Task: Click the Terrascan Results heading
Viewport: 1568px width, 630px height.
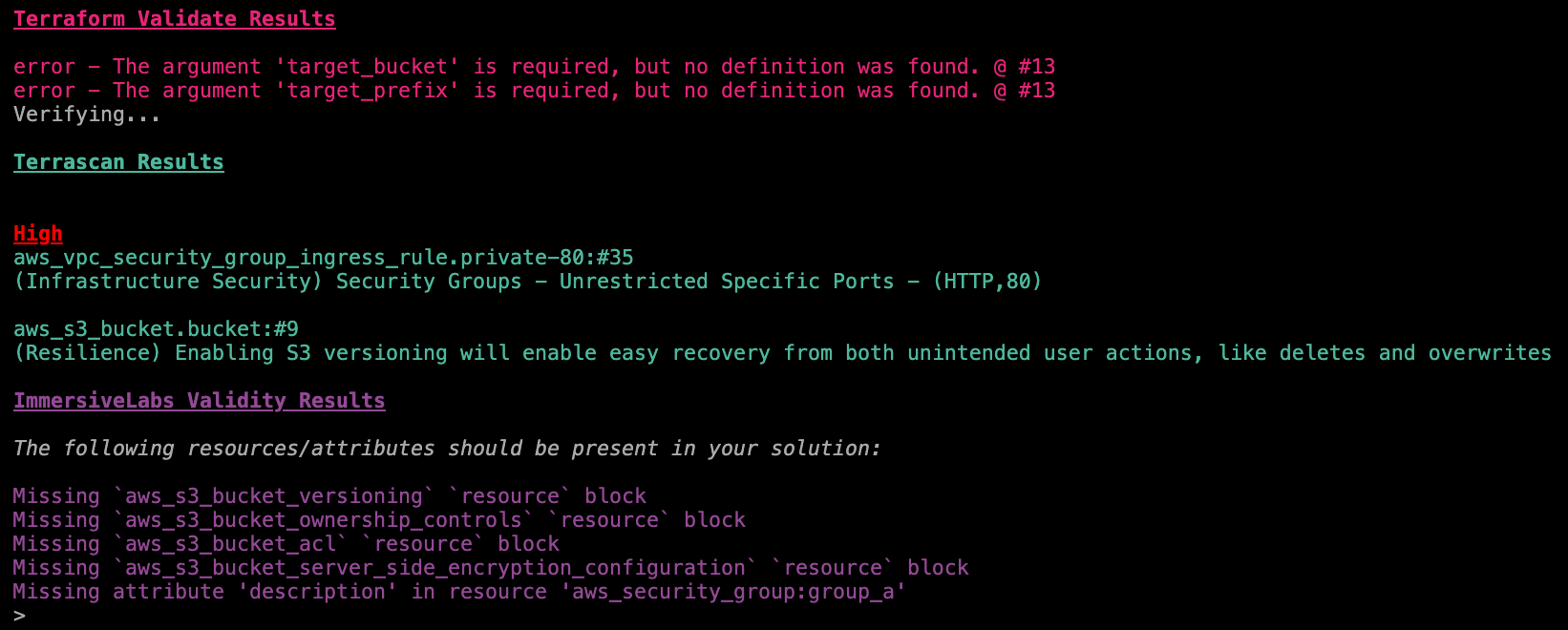Action: coord(118,162)
